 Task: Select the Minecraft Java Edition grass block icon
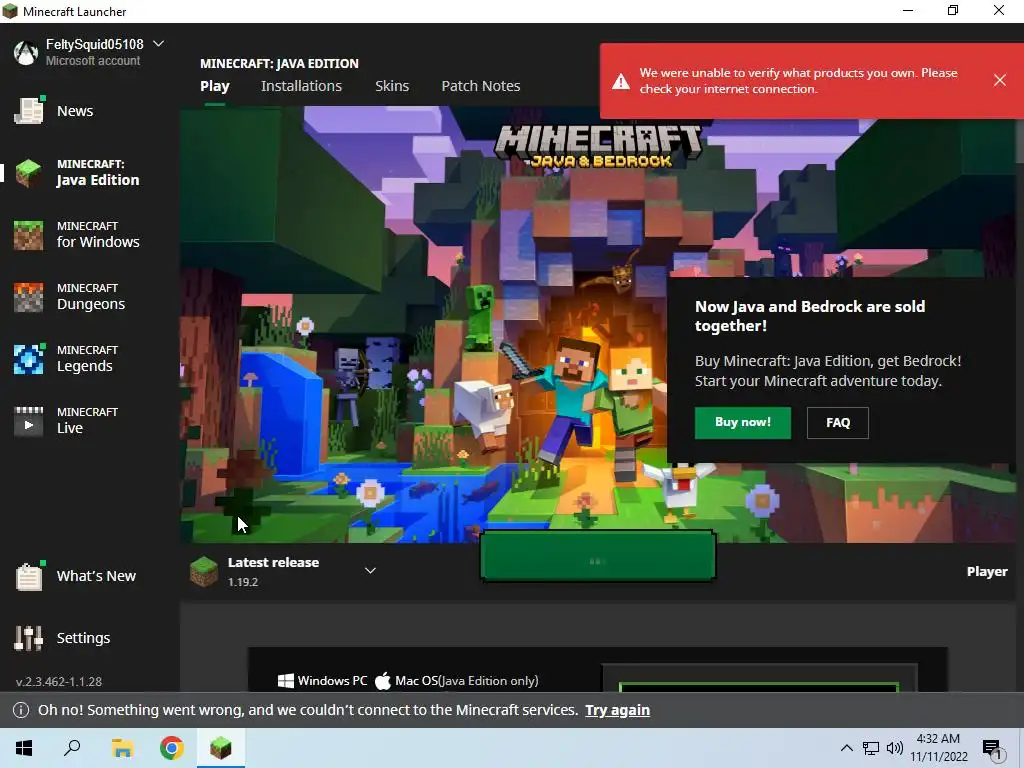pyautogui.click(x=29, y=173)
